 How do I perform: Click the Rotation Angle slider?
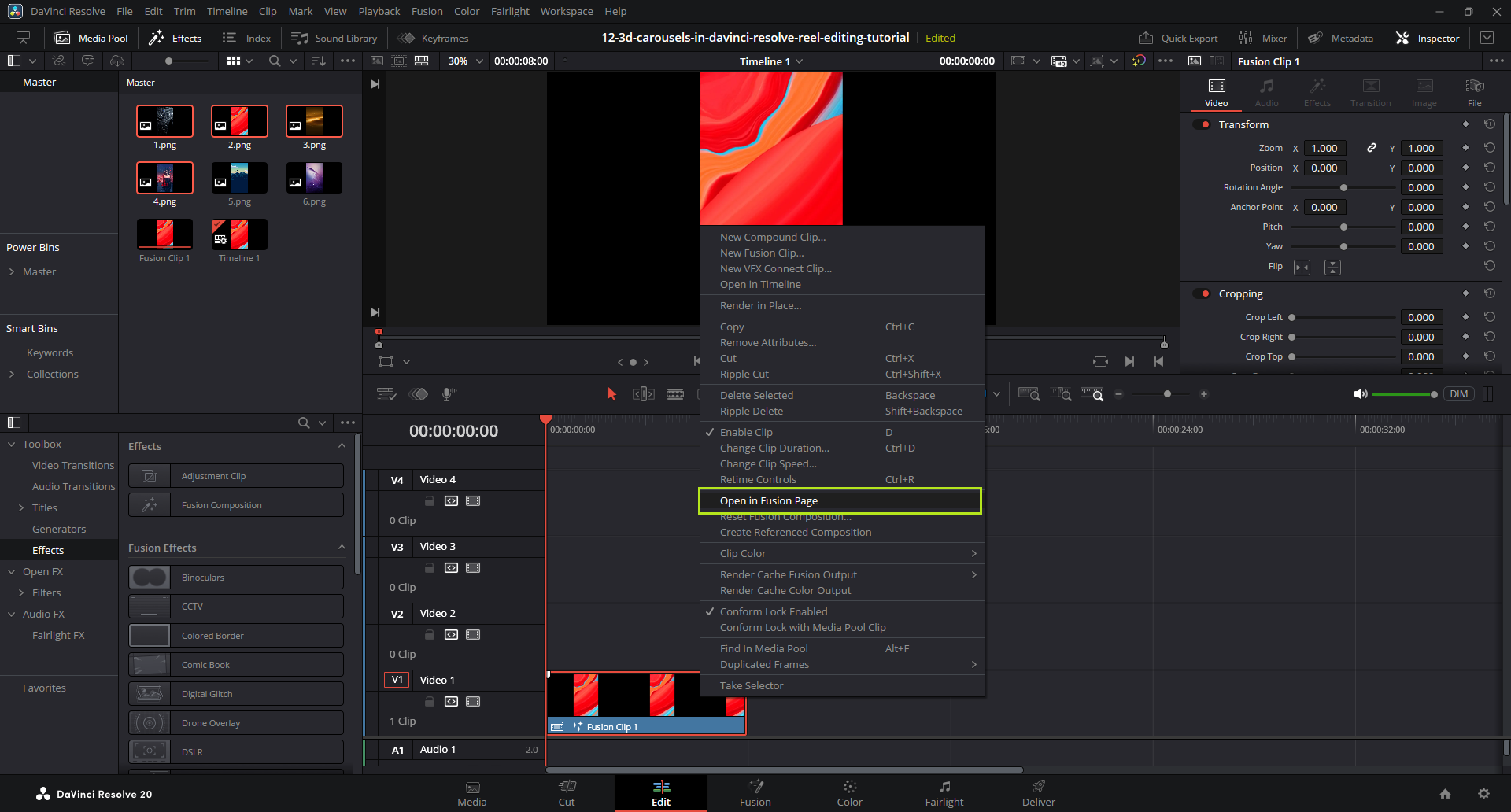pyautogui.click(x=1343, y=187)
